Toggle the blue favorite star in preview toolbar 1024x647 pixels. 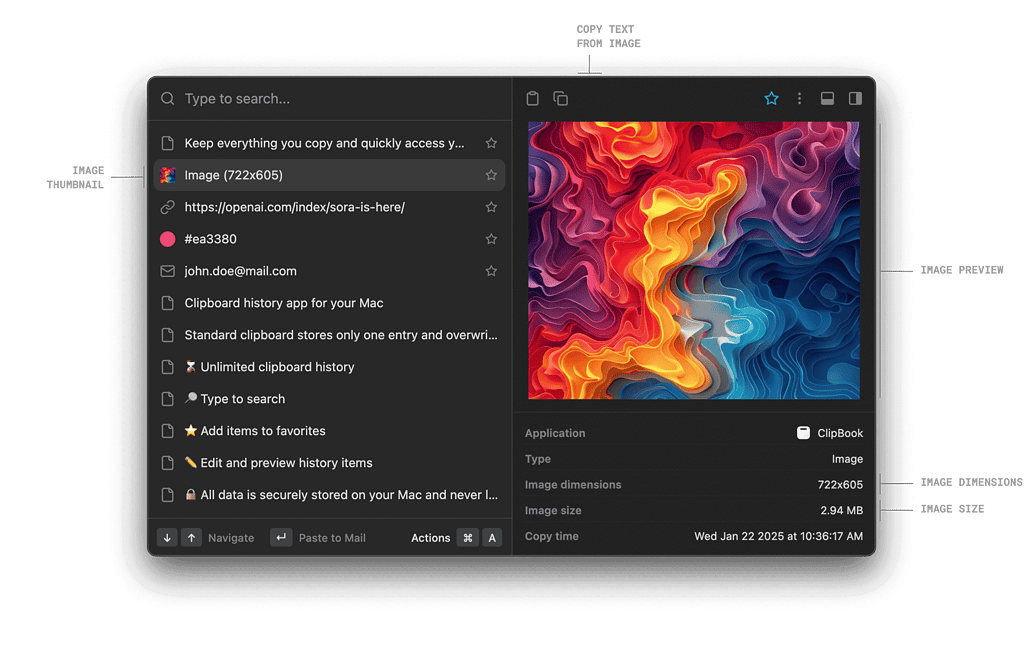(x=771, y=98)
